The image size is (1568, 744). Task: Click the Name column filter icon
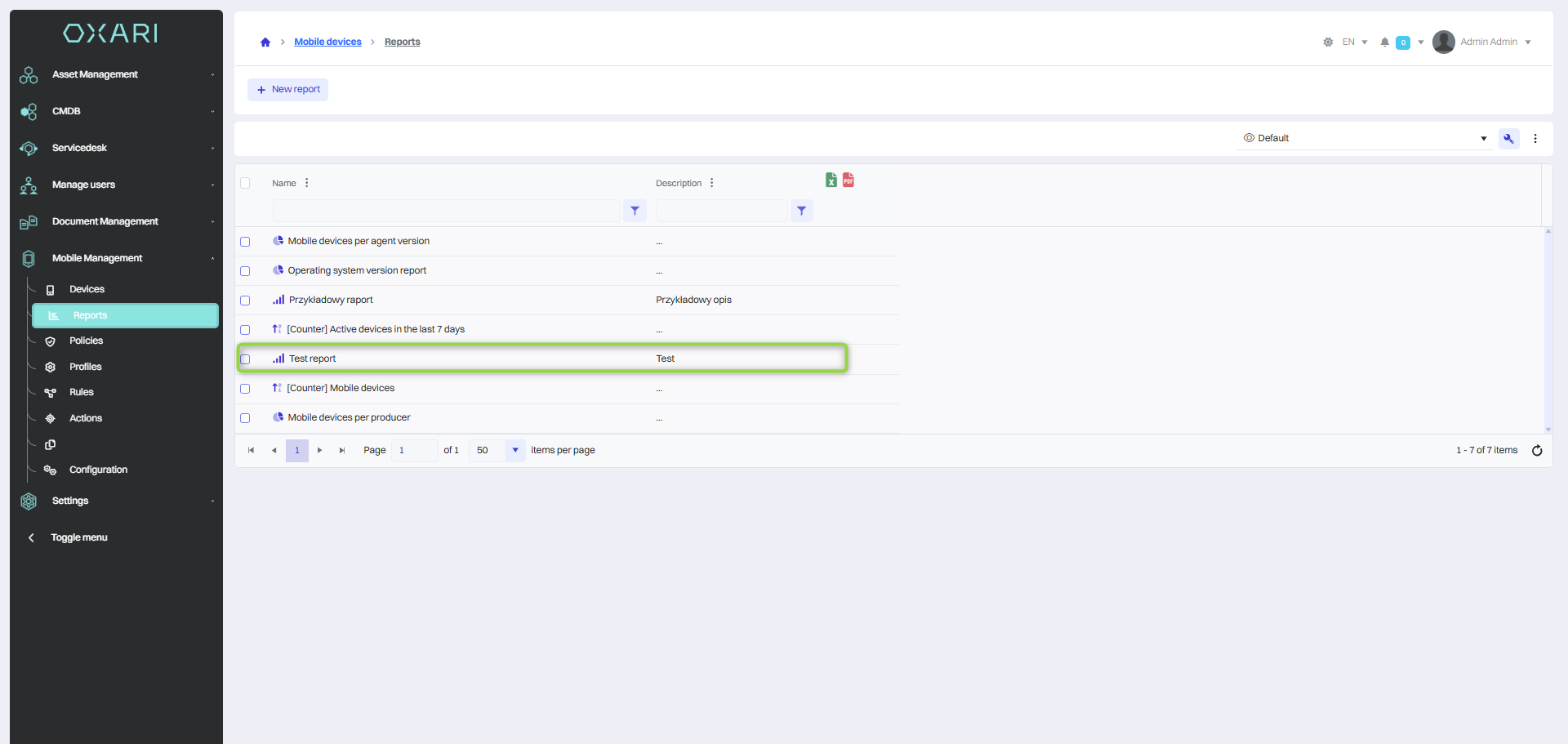tap(635, 211)
